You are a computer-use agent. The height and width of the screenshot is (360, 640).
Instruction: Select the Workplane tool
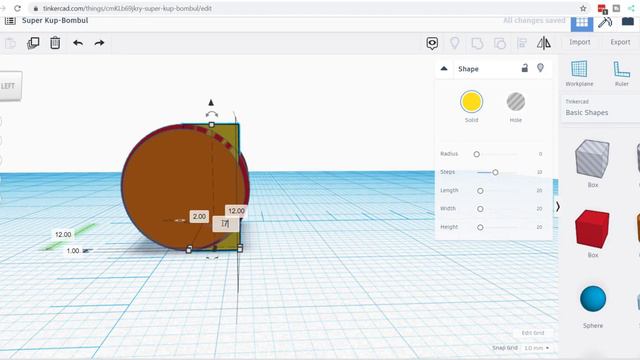click(x=579, y=73)
